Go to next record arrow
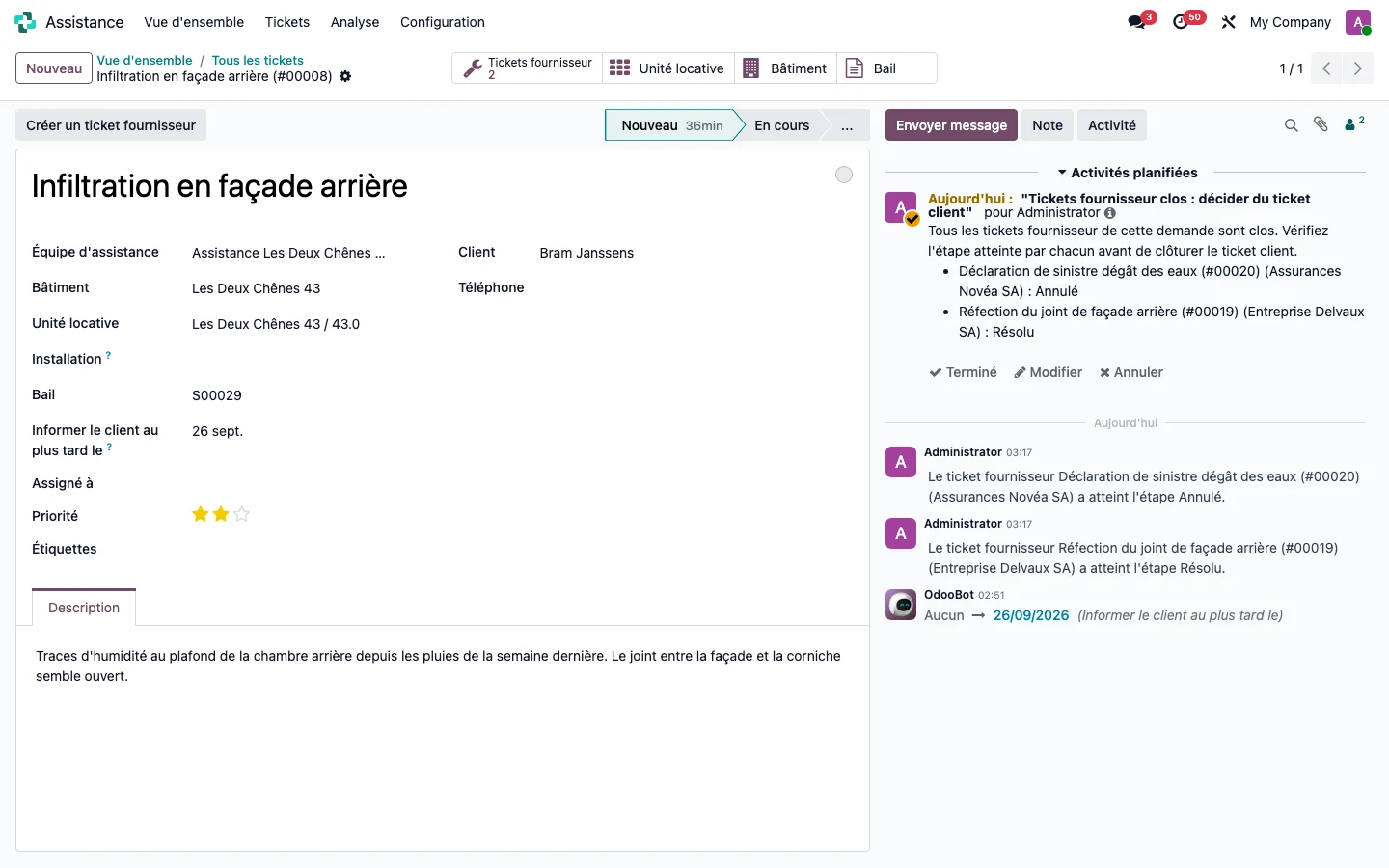The height and width of the screenshot is (868, 1389). coord(1358,68)
